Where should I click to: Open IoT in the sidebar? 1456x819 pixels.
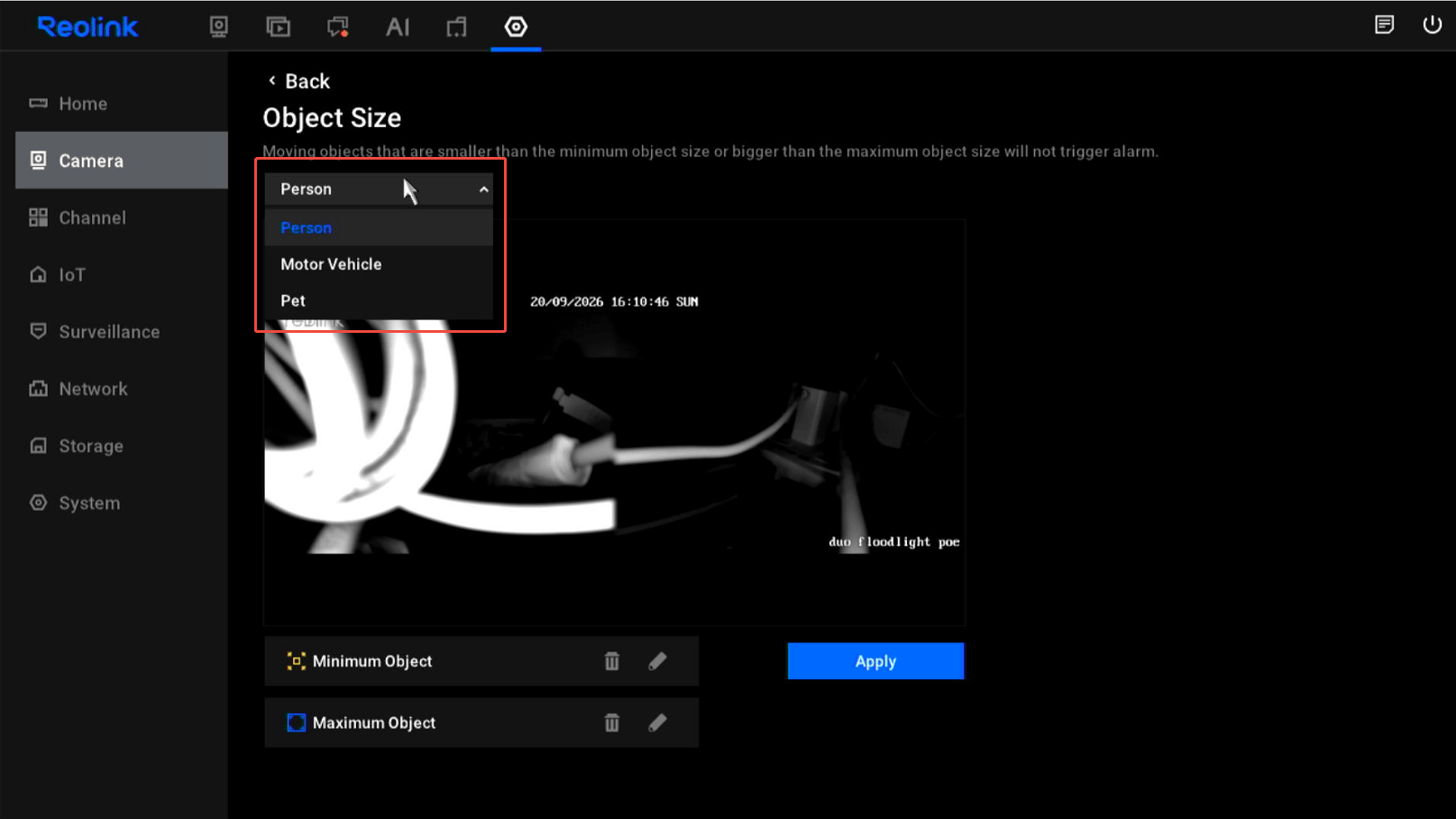tap(122, 274)
